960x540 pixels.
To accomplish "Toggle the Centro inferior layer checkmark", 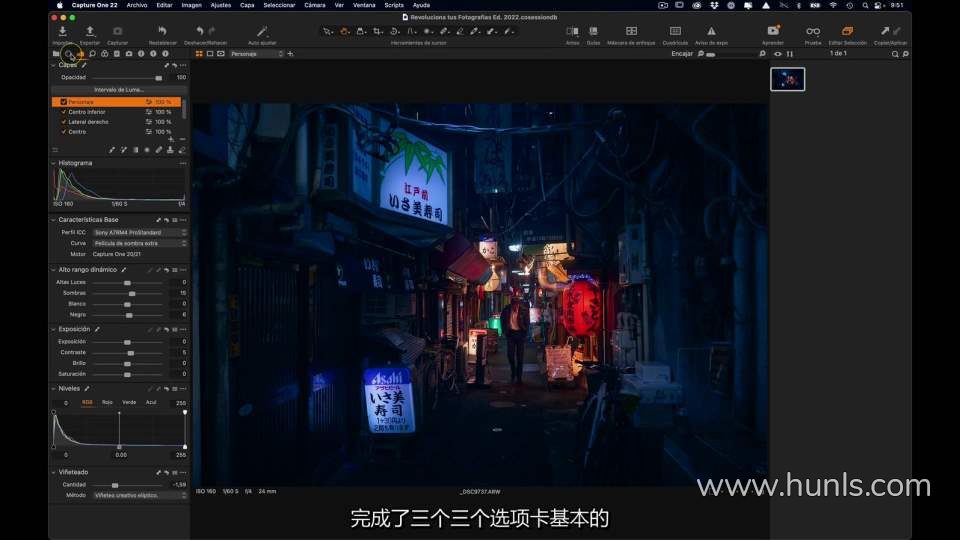I will (x=64, y=112).
